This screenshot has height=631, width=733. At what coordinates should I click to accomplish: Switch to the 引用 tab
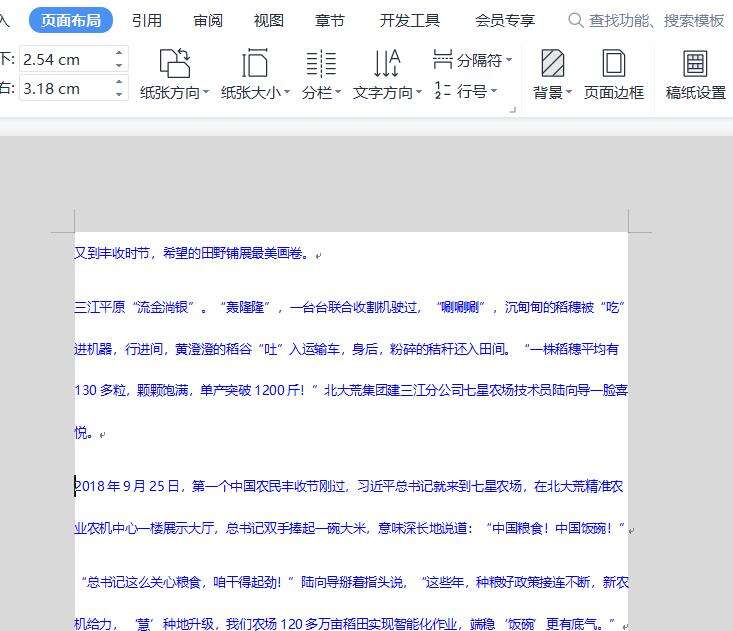pyautogui.click(x=147, y=21)
